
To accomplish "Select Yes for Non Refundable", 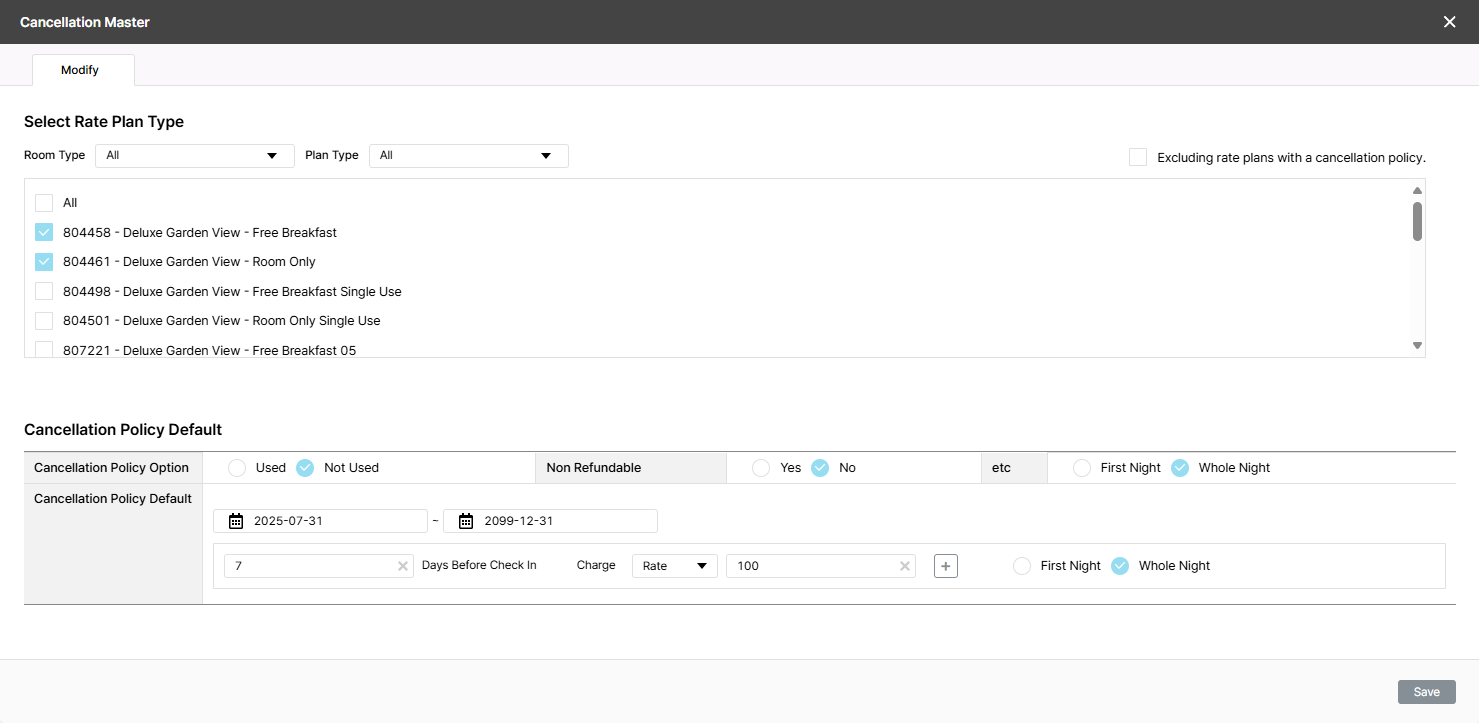I will pyautogui.click(x=761, y=468).
